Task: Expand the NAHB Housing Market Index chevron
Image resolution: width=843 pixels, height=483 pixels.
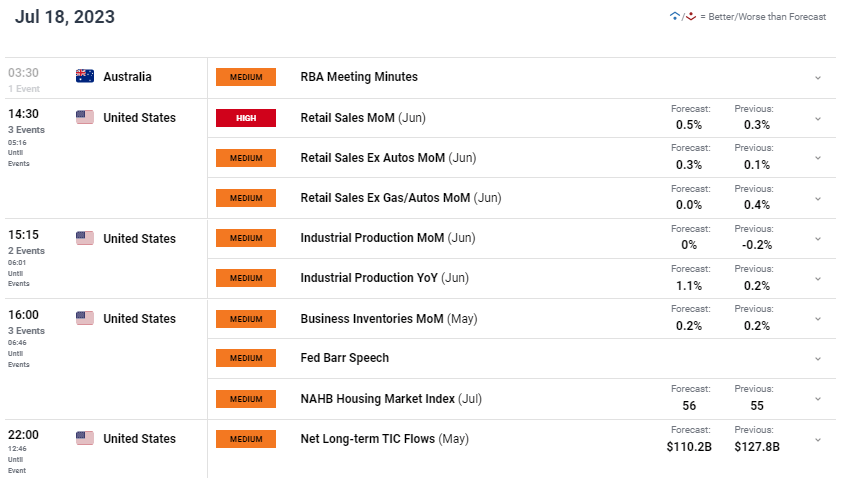Action: (x=818, y=399)
